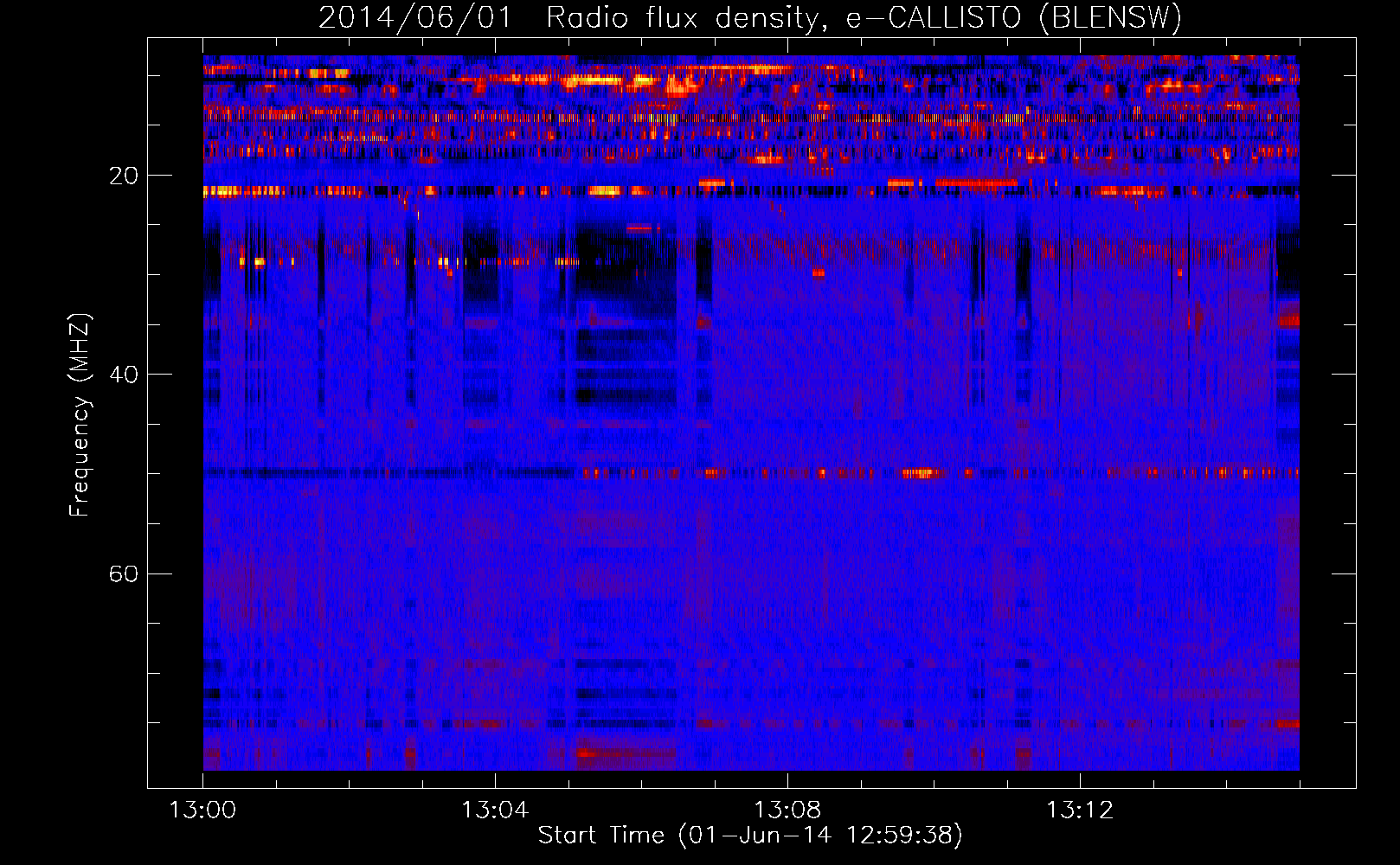1400x865 pixels.
Task: Click the 13:04 time tick label
Action: [x=495, y=811]
